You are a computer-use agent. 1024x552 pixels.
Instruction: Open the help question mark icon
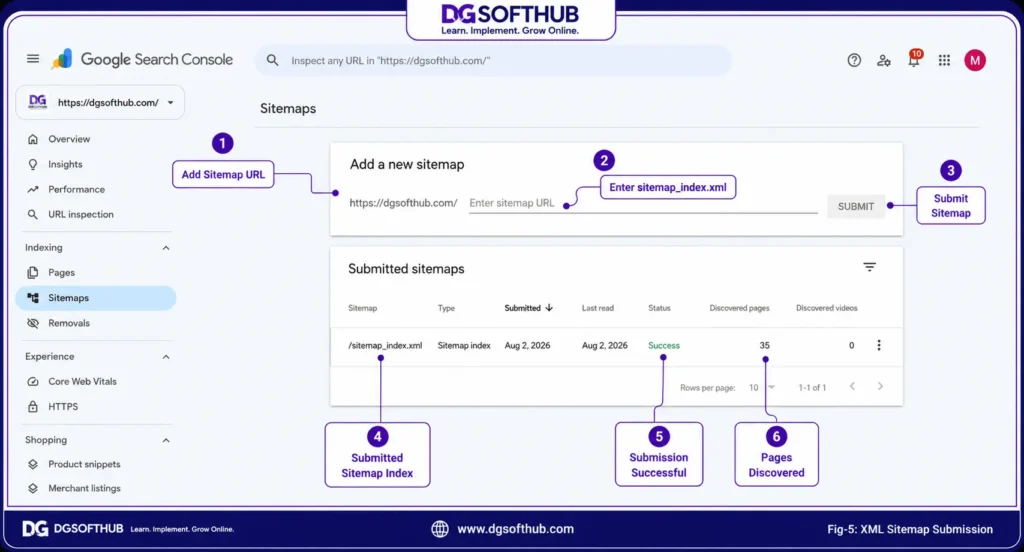(x=854, y=60)
